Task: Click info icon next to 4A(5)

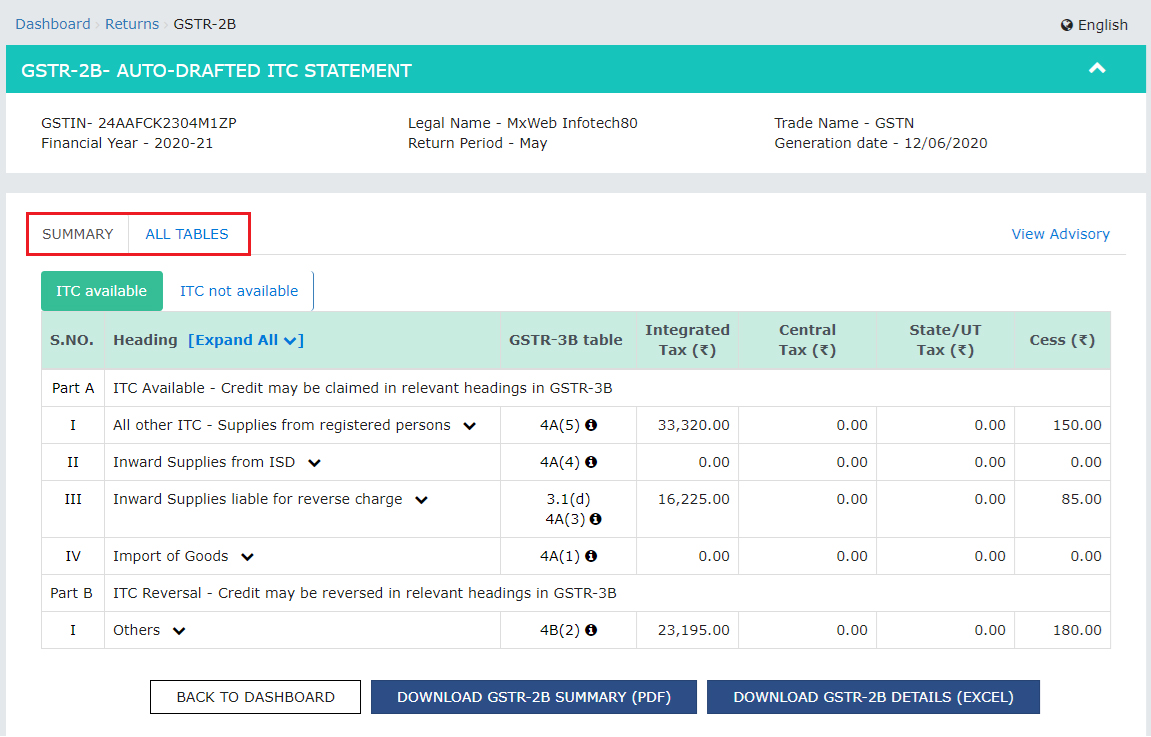Action: pos(591,425)
